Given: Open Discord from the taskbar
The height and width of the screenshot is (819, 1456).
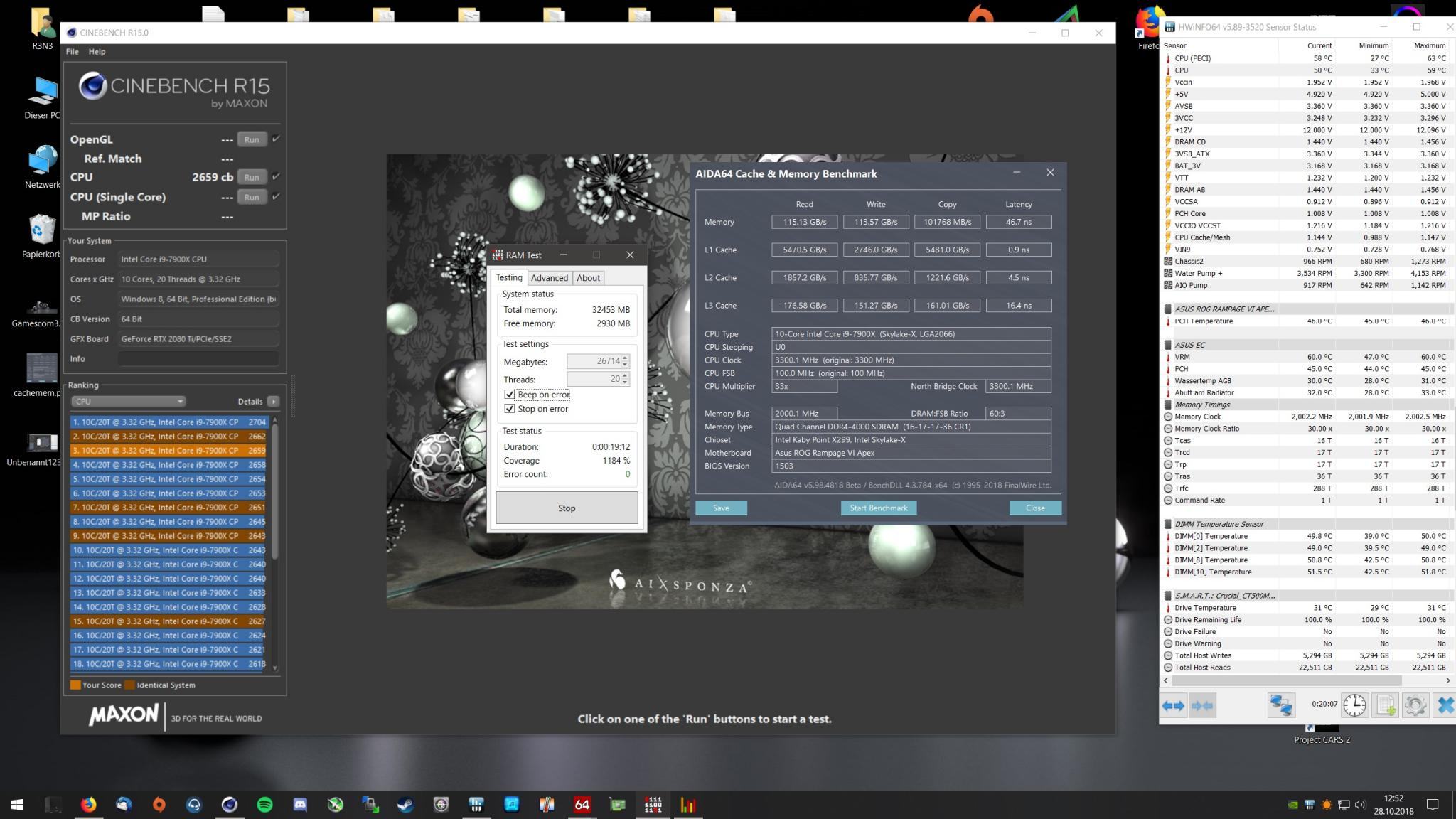Looking at the screenshot, I should tap(300, 805).
